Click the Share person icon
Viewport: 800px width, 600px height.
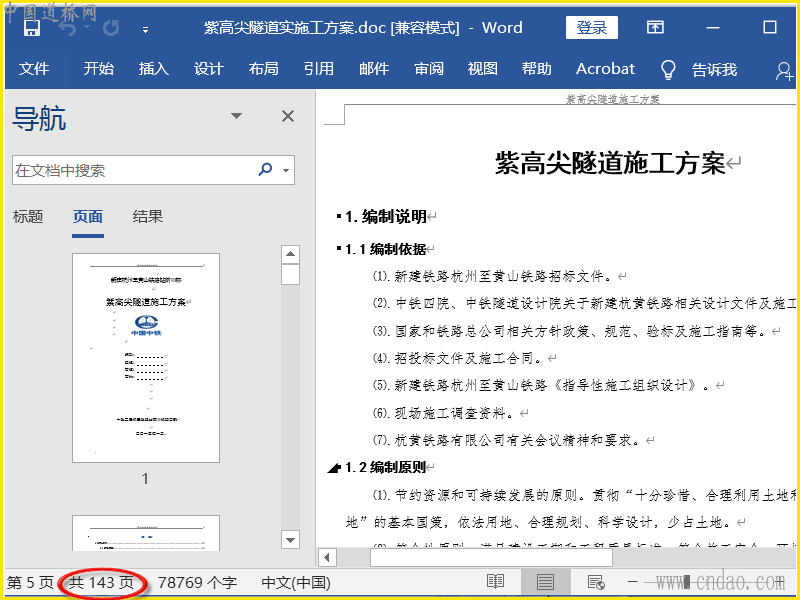(x=784, y=71)
